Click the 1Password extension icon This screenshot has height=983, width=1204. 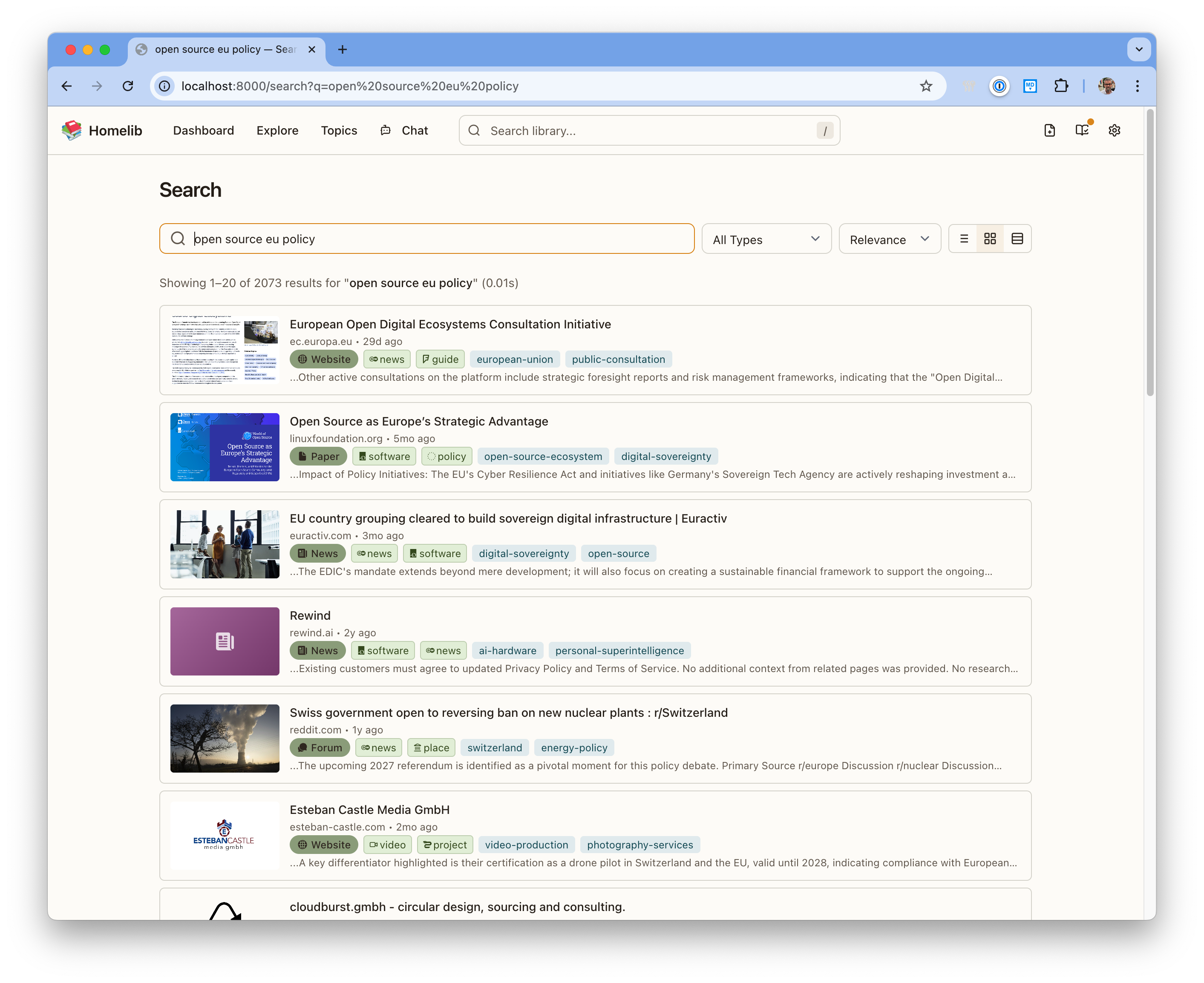[x=999, y=86]
